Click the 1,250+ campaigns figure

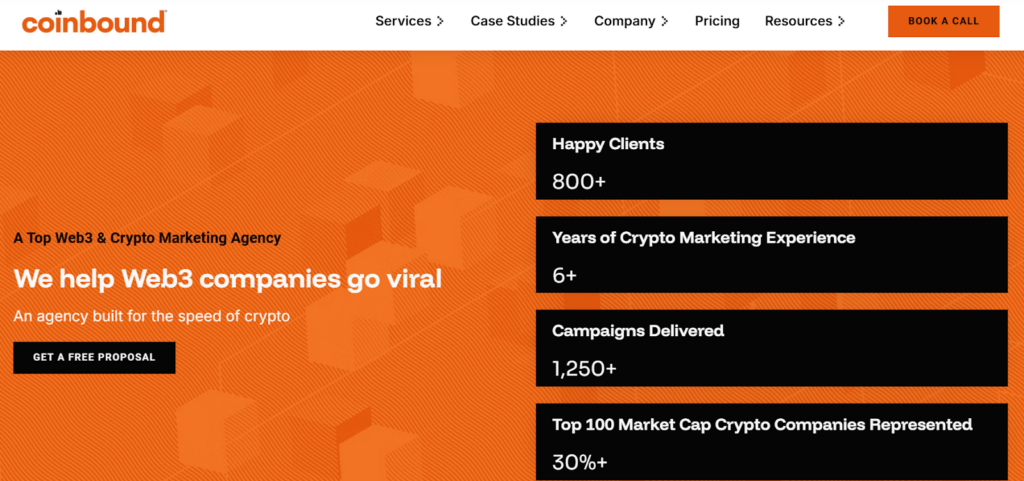584,369
